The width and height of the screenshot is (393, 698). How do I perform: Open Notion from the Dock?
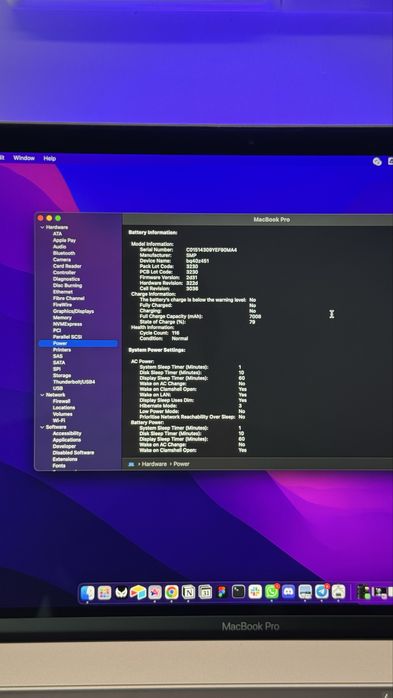click(x=188, y=592)
